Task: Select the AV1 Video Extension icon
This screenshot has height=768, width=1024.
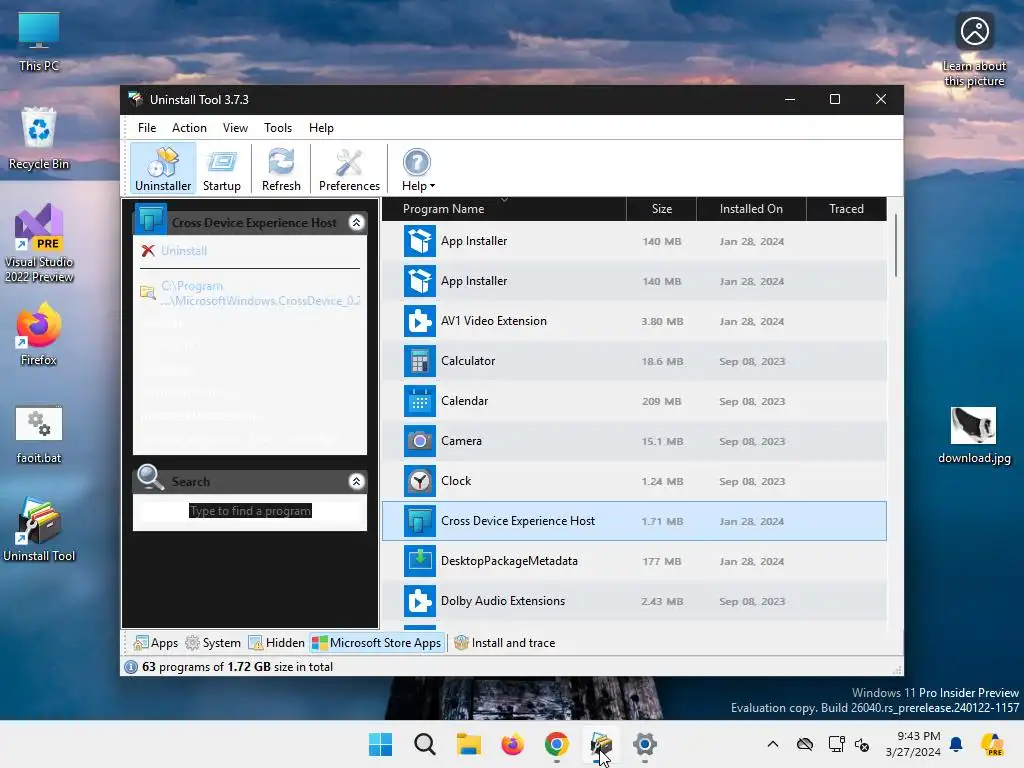Action: pos(419,321)
